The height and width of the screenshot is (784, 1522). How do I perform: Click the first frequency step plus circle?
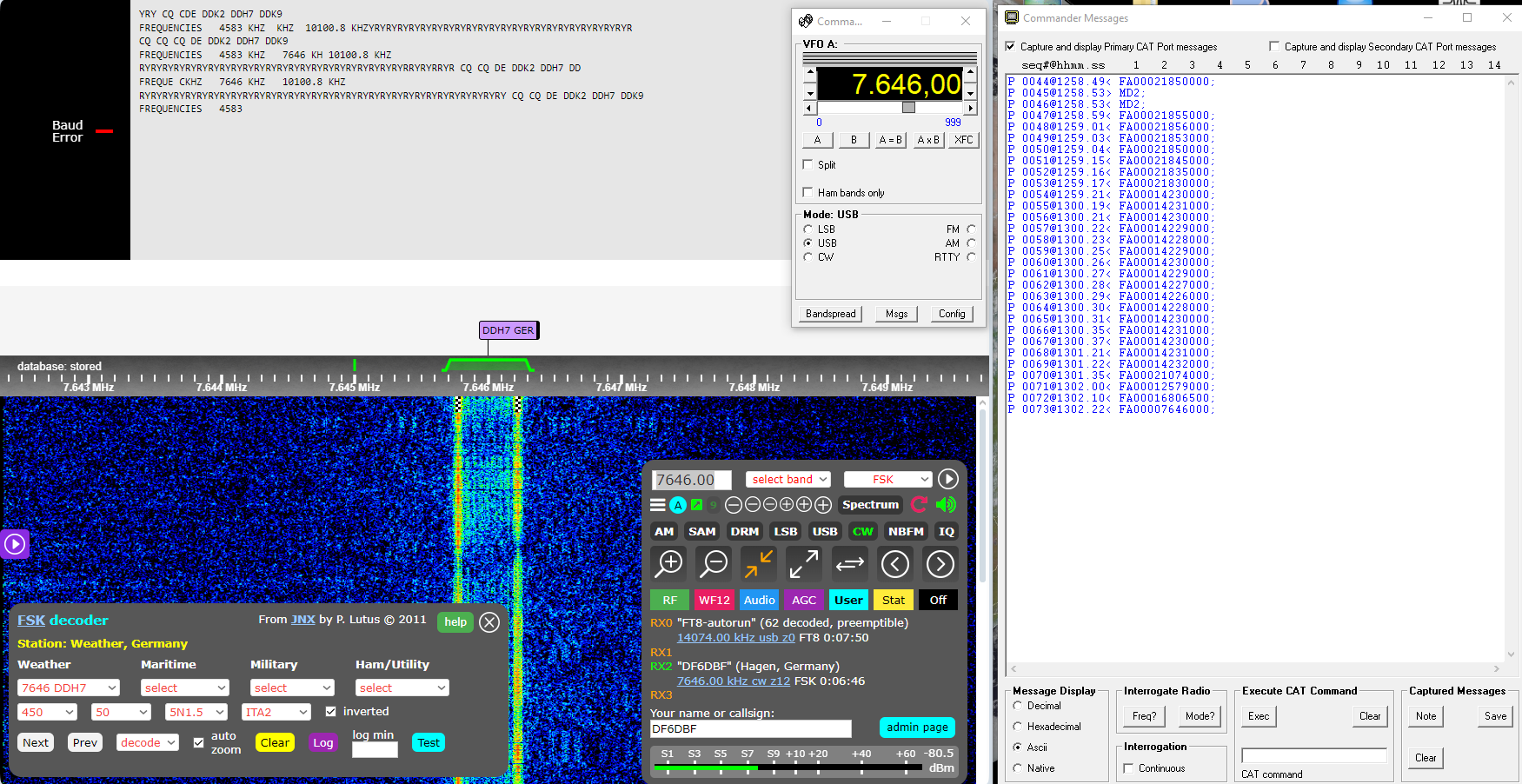pyautogui.click(x=788, y=505)
